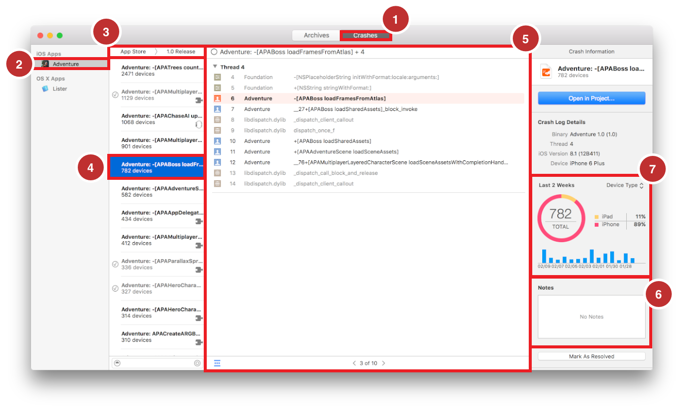Viewport: 682px width, 412px height.
Task: Select the Adventure app in iOS Apps
Action: coord(70,64)
